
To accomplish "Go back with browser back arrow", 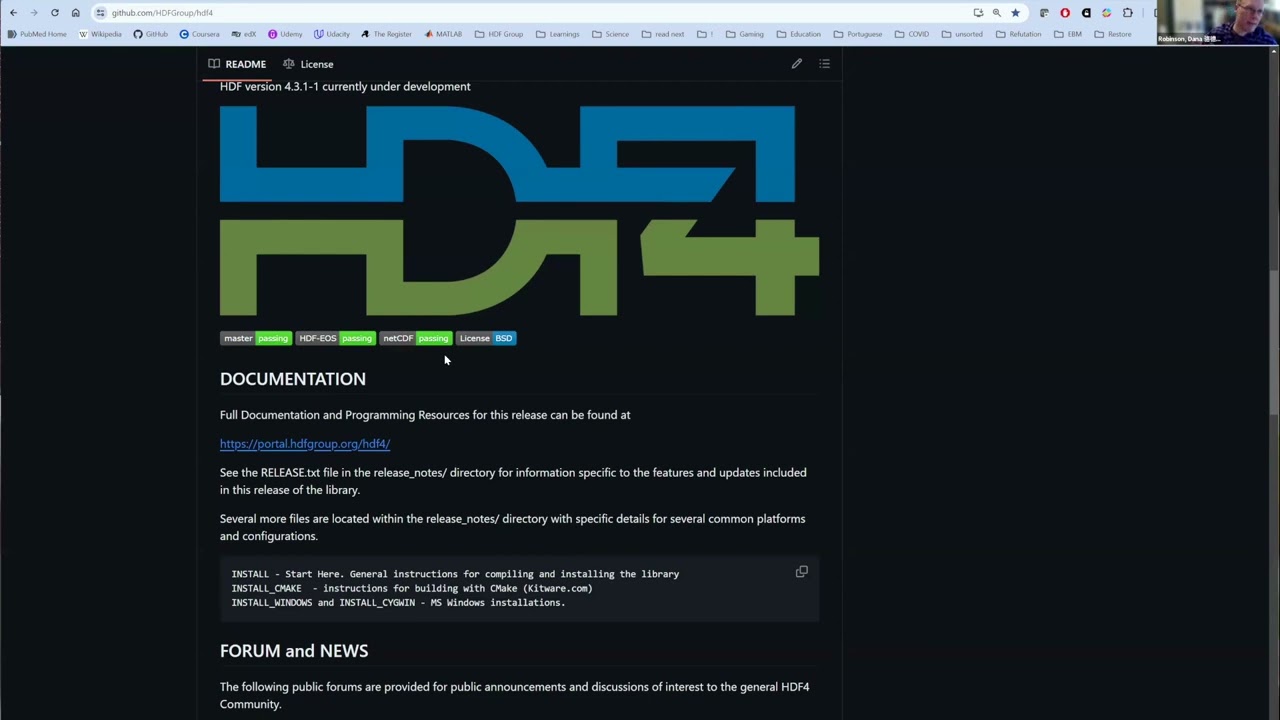I will [13, 13].
